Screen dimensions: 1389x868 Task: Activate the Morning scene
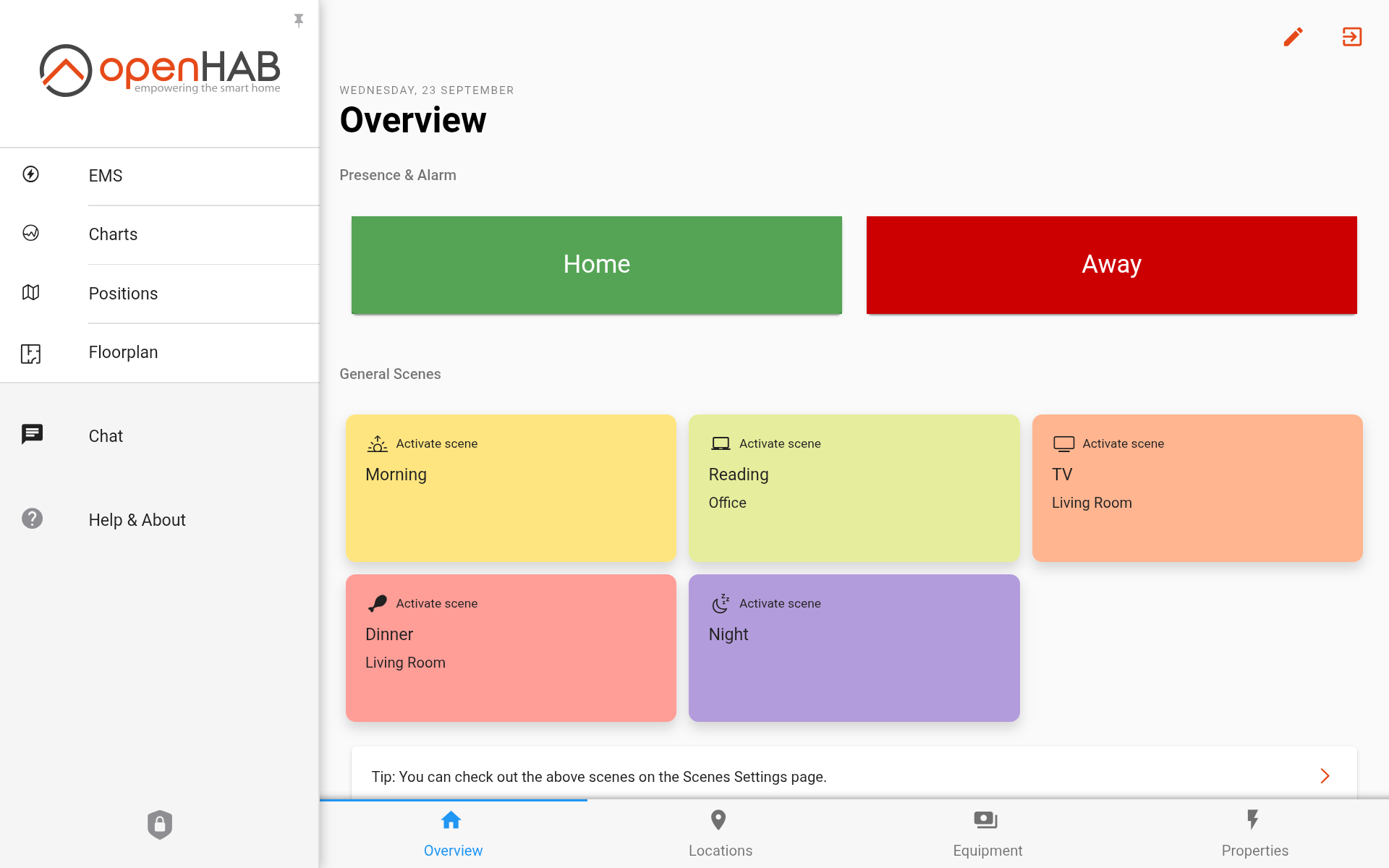(x=511, y=488)
